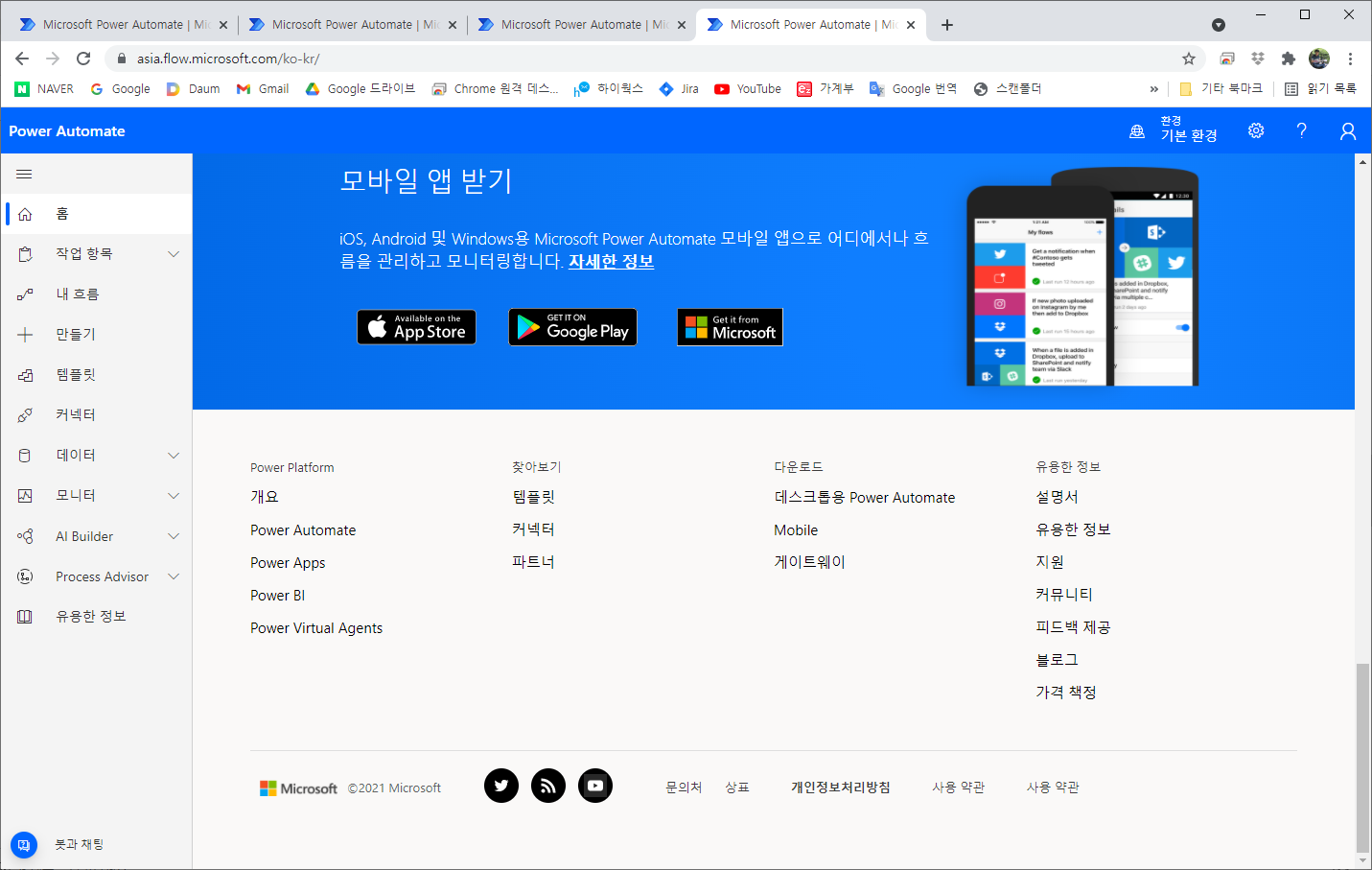Click the 만들기 plus icon
Viewport: 1372px width, 870px height.
(x=25, y=335)
